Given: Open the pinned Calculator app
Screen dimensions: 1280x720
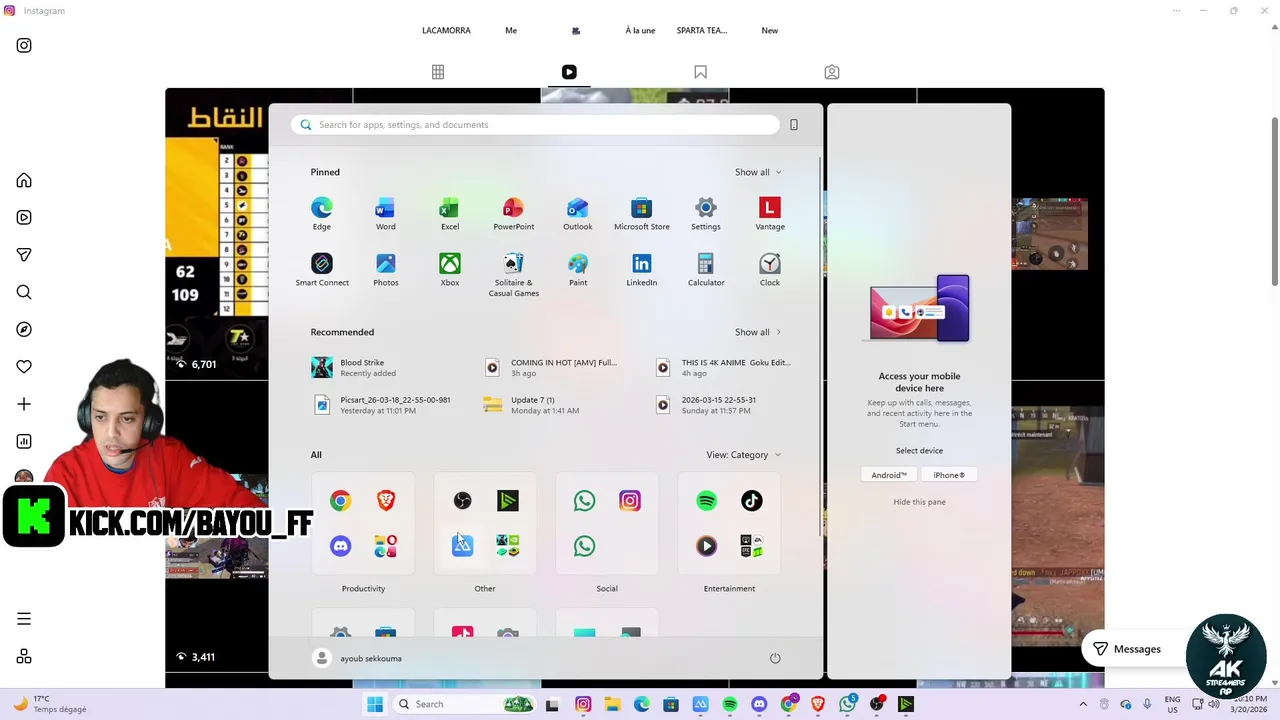Looking at the screenshot, I should 705,270.
